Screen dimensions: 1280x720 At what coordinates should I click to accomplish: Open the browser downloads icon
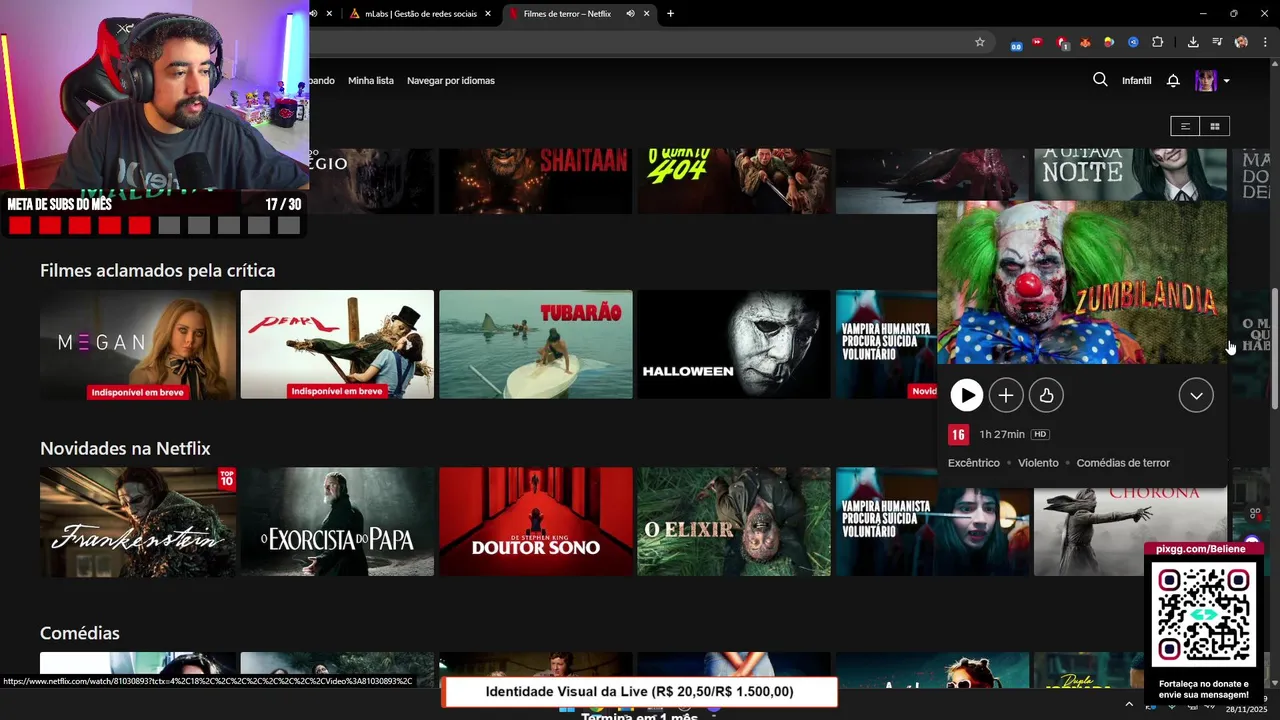click(1193, 42)
